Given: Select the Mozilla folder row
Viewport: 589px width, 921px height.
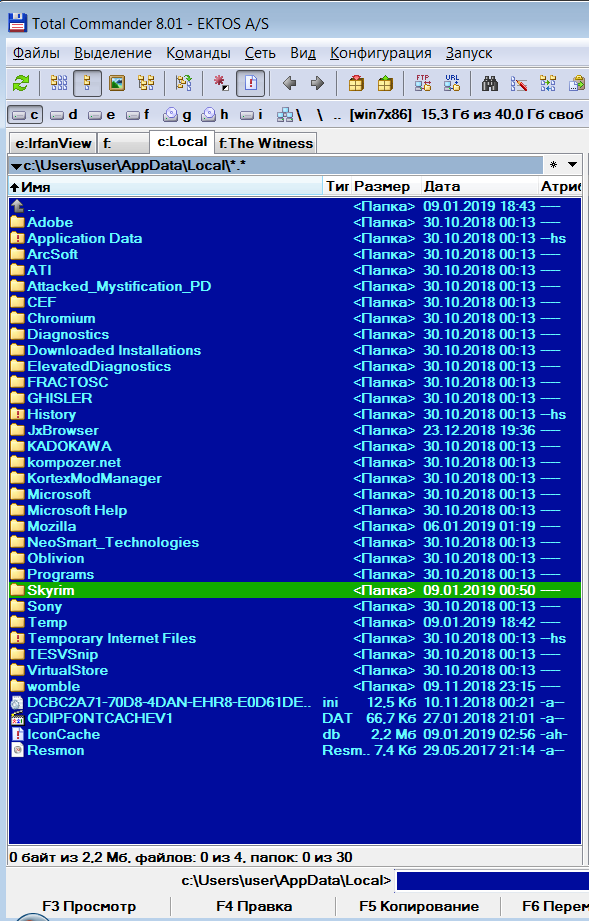Looking at the screenshot, I should pos(295,526).
